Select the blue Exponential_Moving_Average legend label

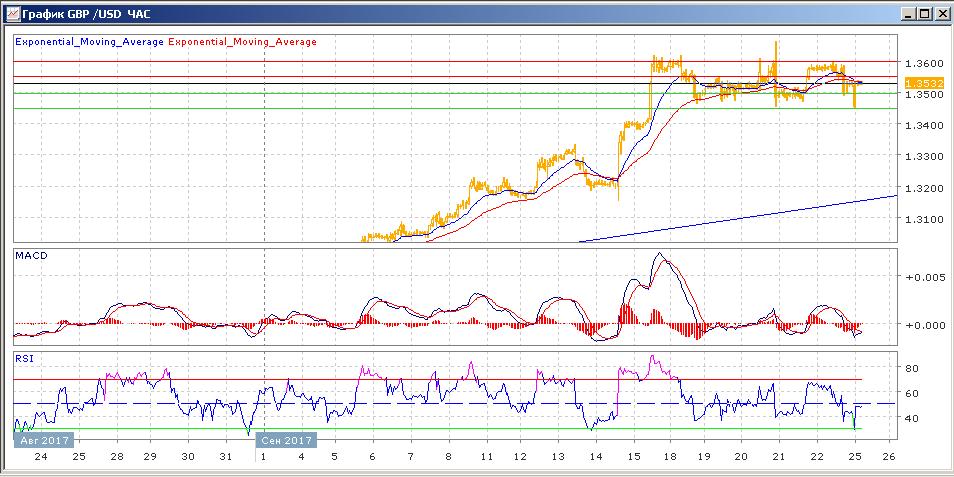pos(90,42)
